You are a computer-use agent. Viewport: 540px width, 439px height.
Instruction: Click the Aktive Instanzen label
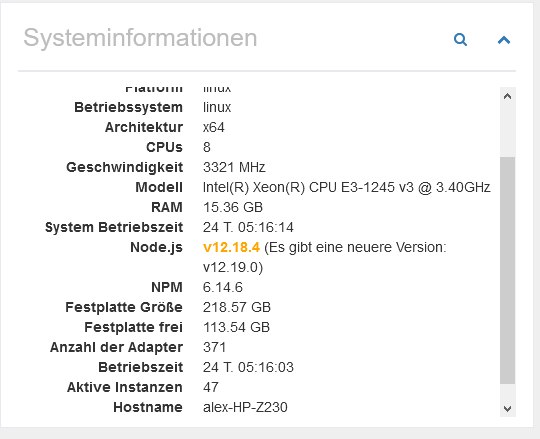point(125,387)
